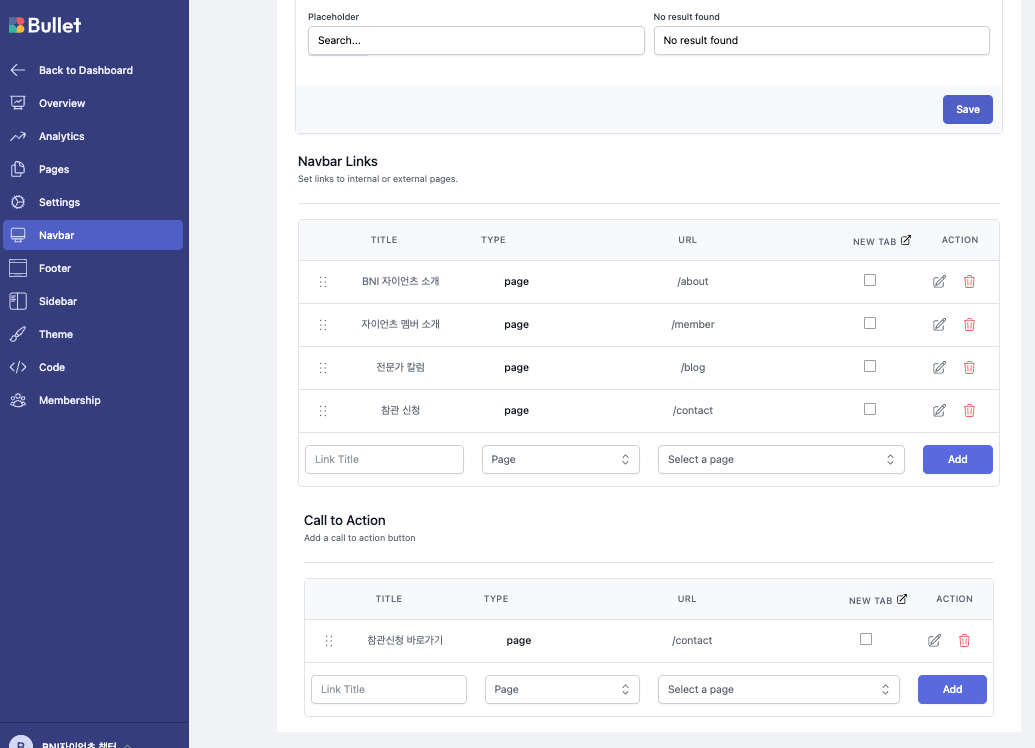Click the Save button
Image resolution: width=1035 pixels, height=748 pixels.
click(968, 110)
